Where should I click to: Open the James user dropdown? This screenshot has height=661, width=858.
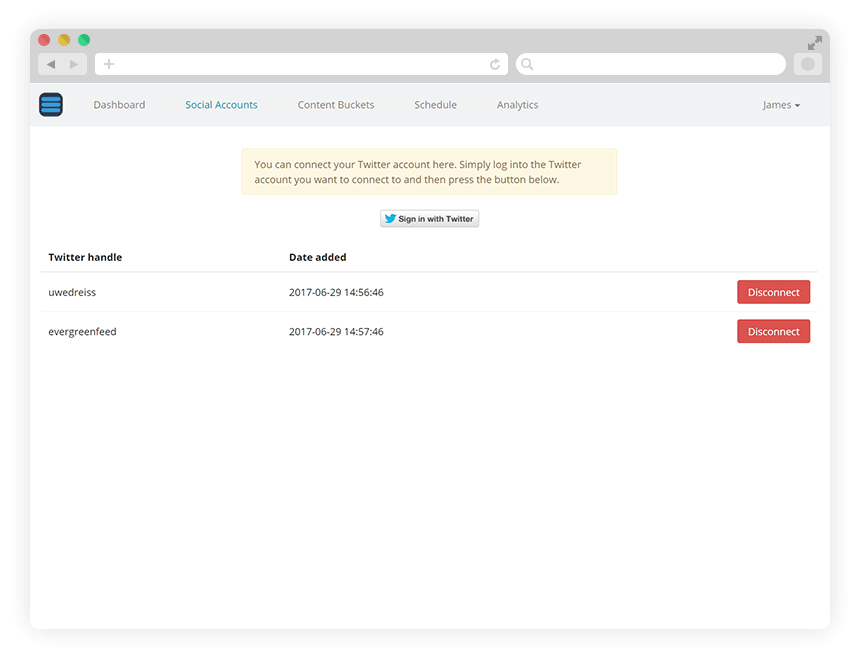(781, 105)
